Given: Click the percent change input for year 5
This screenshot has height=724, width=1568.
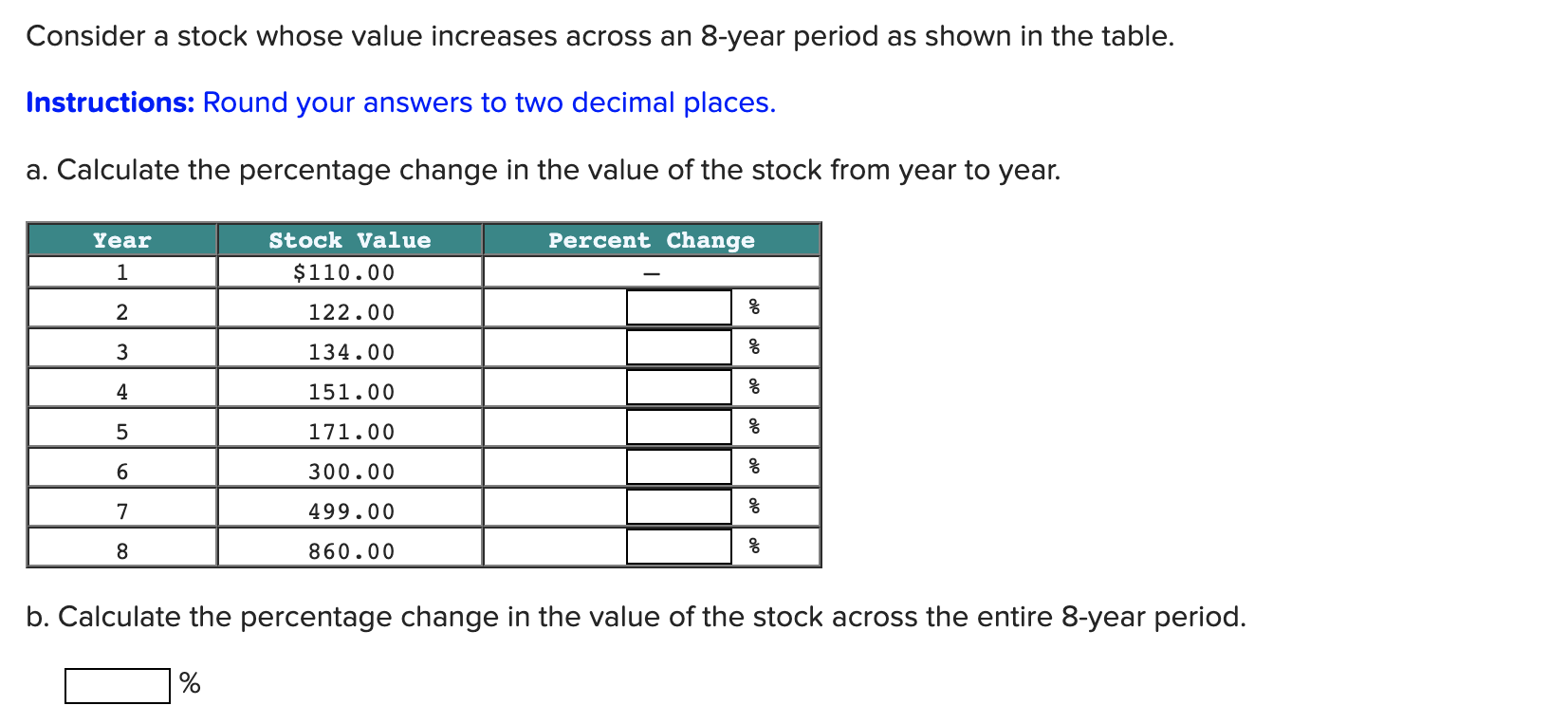Looking at the screenshot, I should tap(677, 425).
